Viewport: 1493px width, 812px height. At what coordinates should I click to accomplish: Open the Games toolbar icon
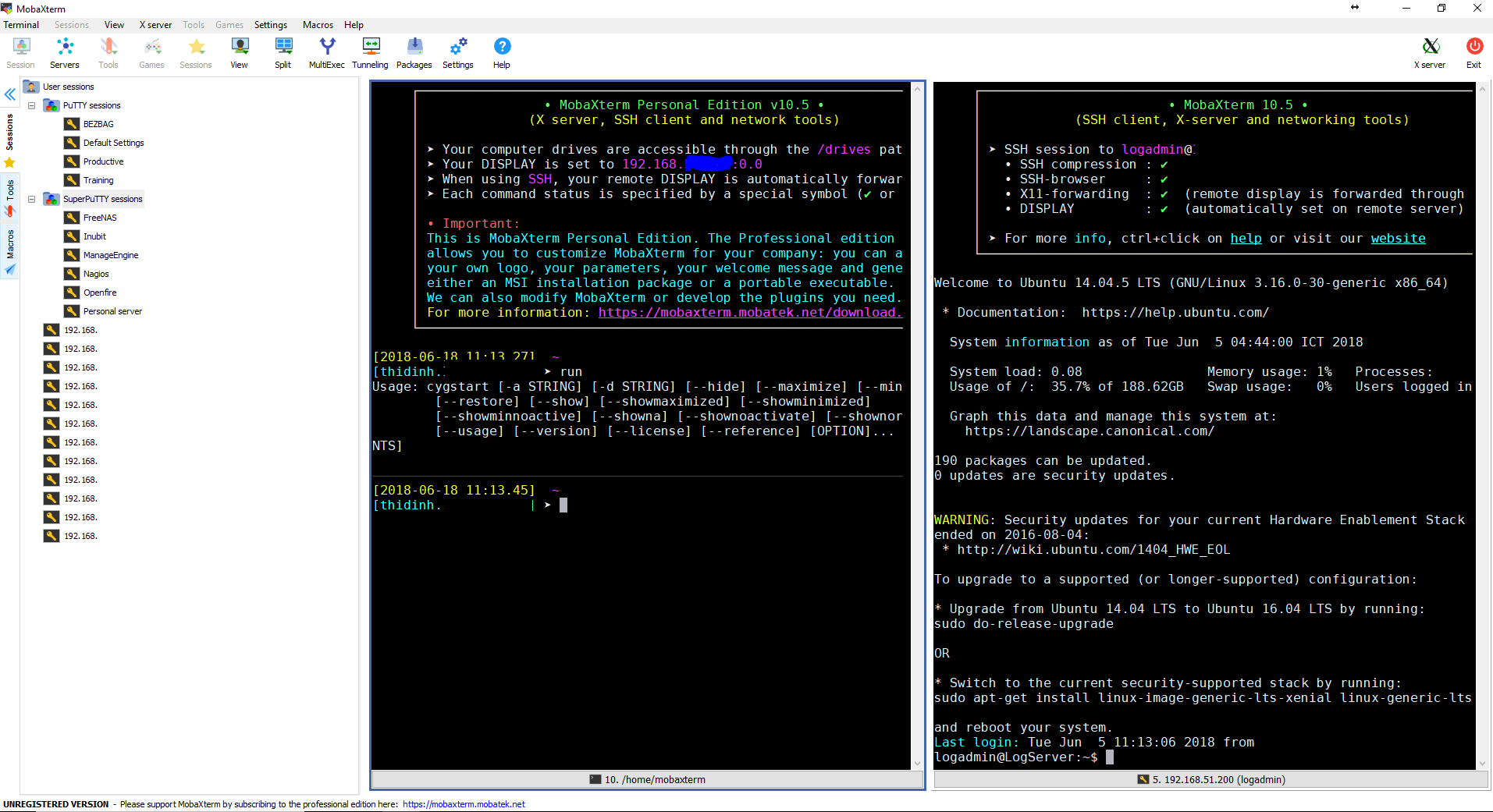coord(152,53)
